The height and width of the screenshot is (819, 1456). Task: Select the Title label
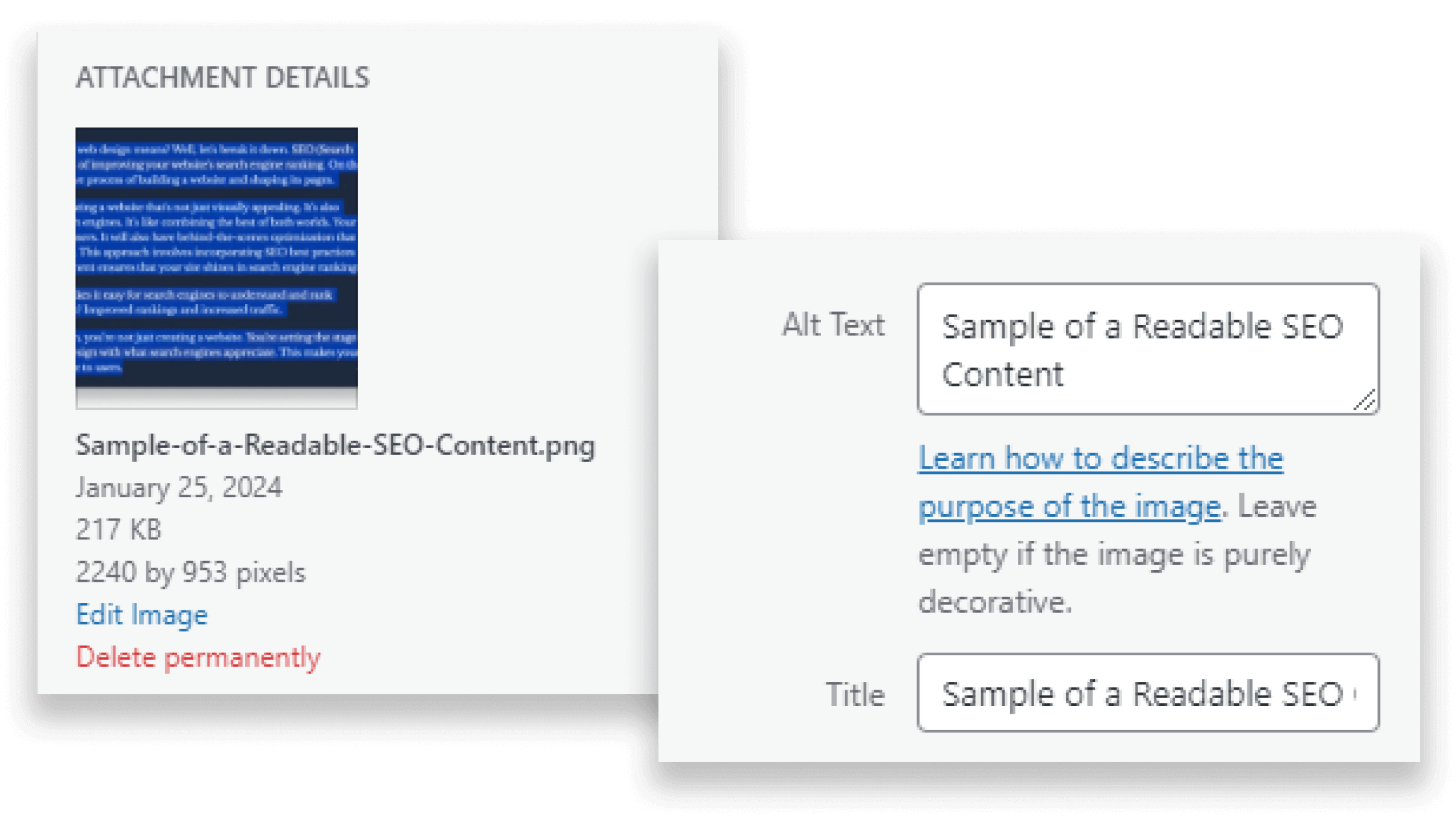[856, 694]
